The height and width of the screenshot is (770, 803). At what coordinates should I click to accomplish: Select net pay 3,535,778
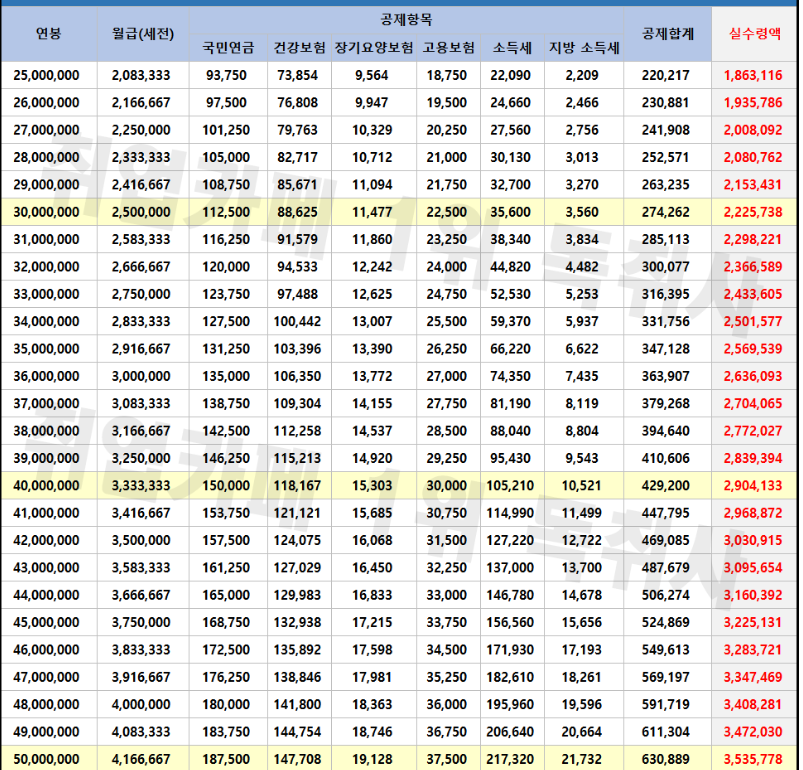tap(753, 760)
